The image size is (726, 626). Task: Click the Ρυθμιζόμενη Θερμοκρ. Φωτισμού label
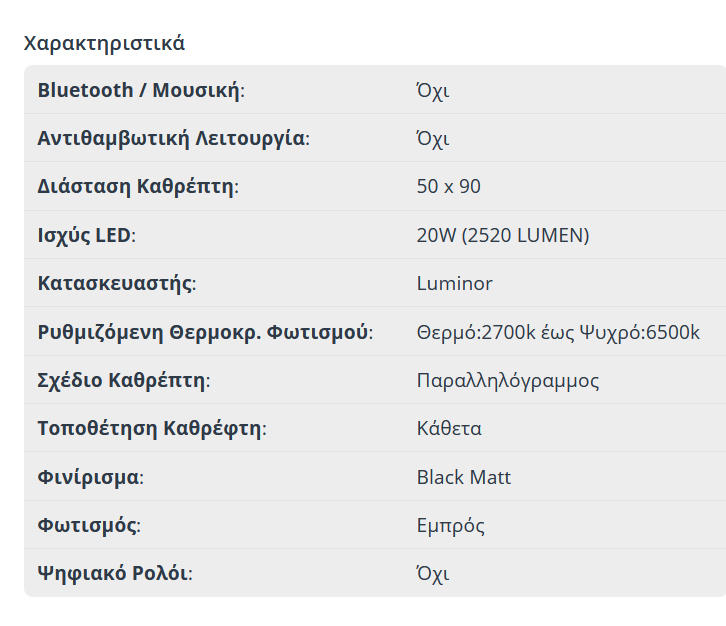pyautogui.click(x=204, y=332)
